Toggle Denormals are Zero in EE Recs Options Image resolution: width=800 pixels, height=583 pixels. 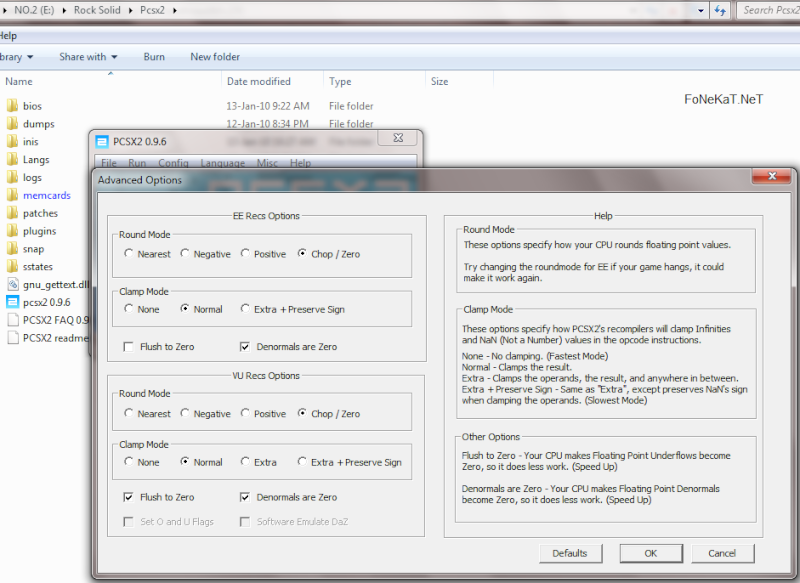point(245,347)
